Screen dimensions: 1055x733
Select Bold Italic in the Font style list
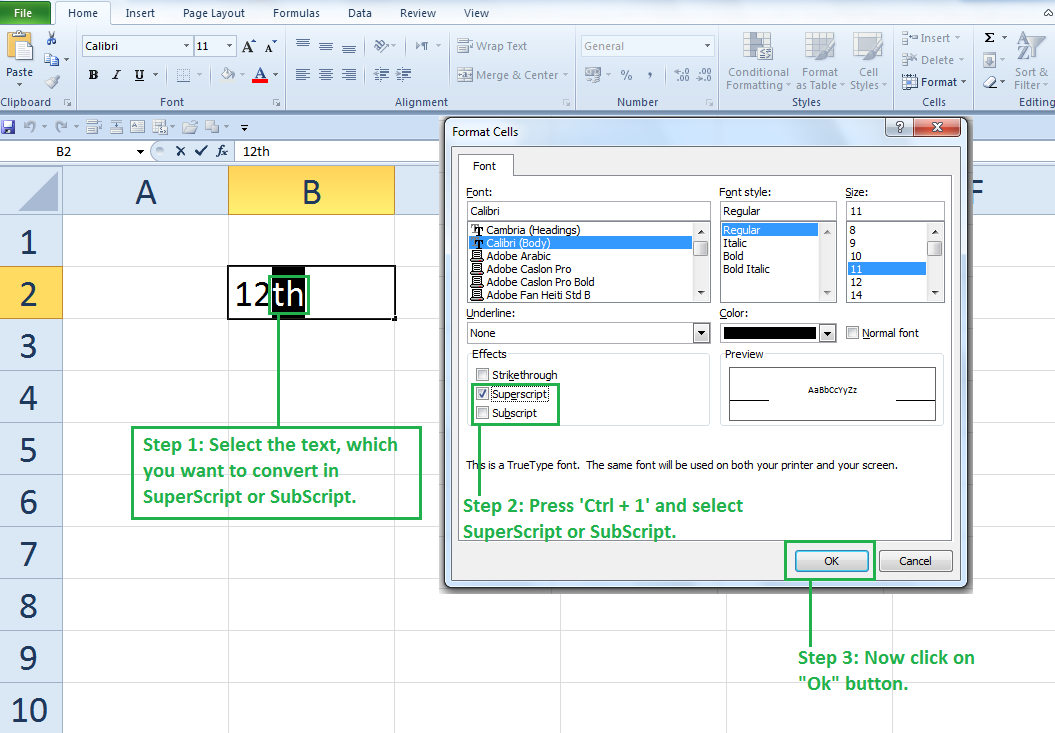pos(745,268)
